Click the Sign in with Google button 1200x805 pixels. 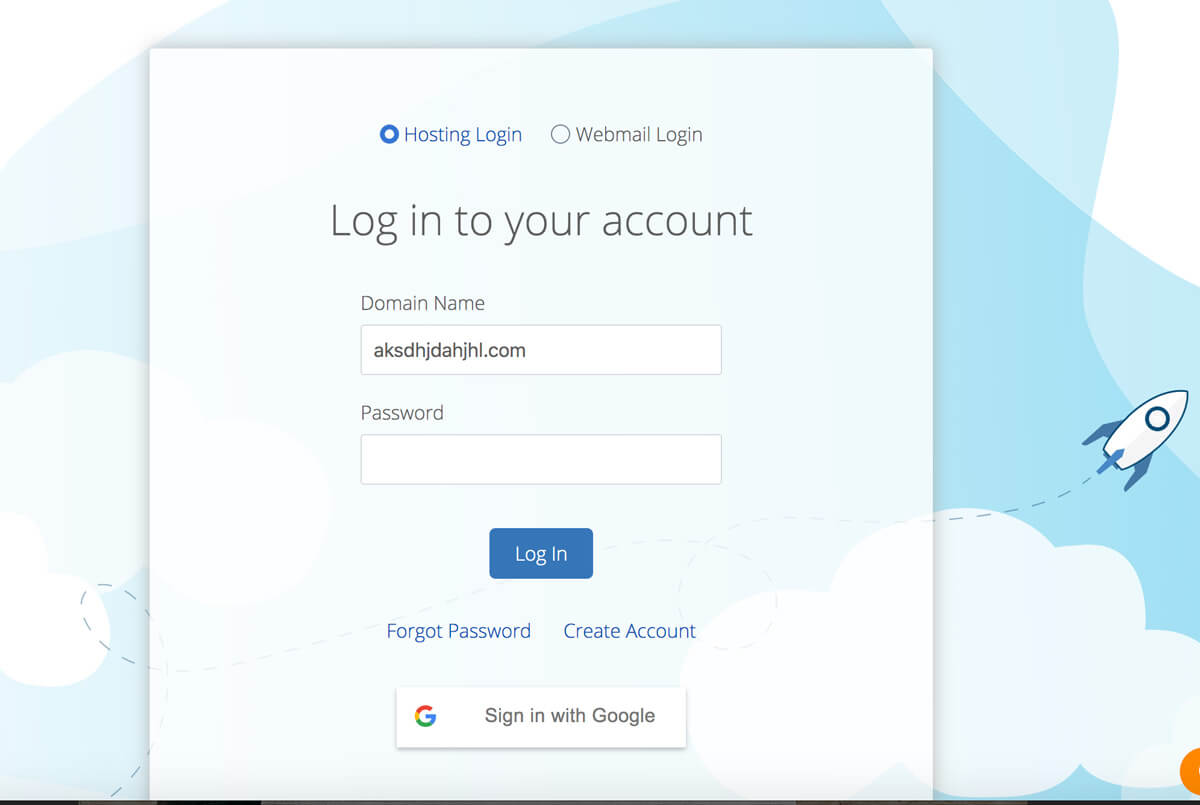pyautogui.click(x=541, y=716)
